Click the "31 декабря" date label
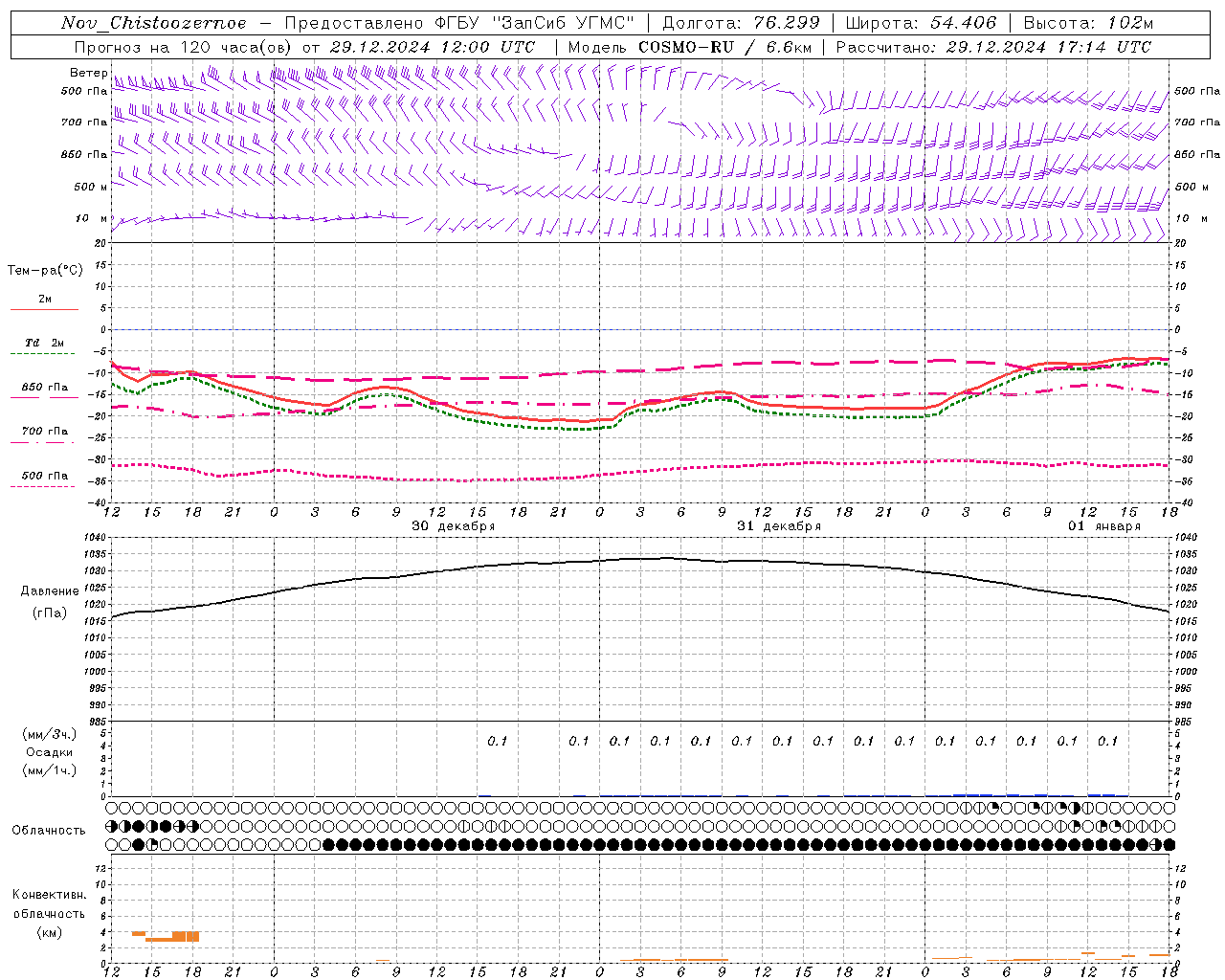This screenshot has width=1225, height=980. point(779,526)
